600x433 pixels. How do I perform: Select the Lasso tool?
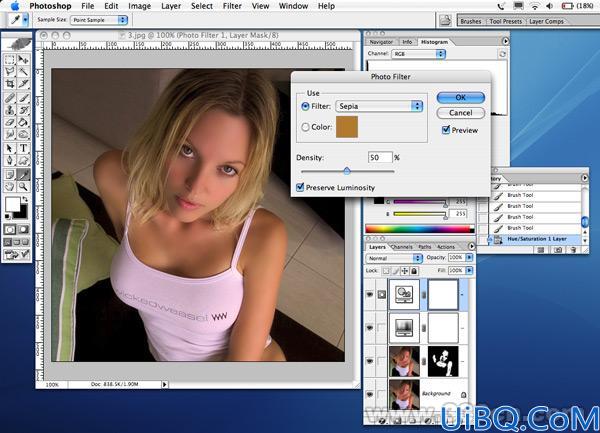click(10, 71)
